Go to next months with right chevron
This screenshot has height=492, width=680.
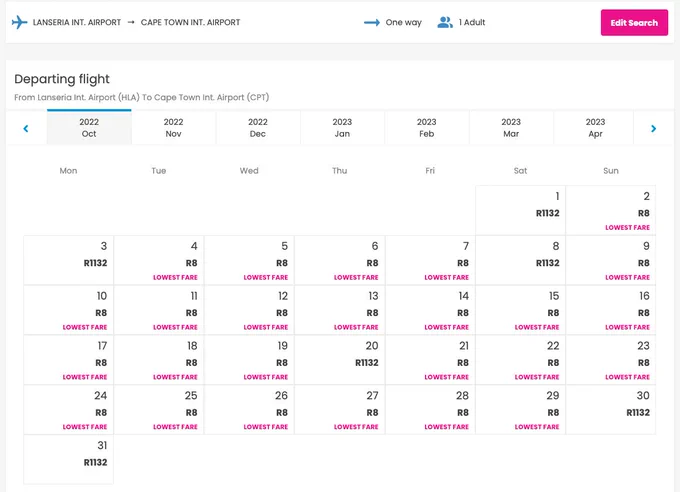point(654,128)
